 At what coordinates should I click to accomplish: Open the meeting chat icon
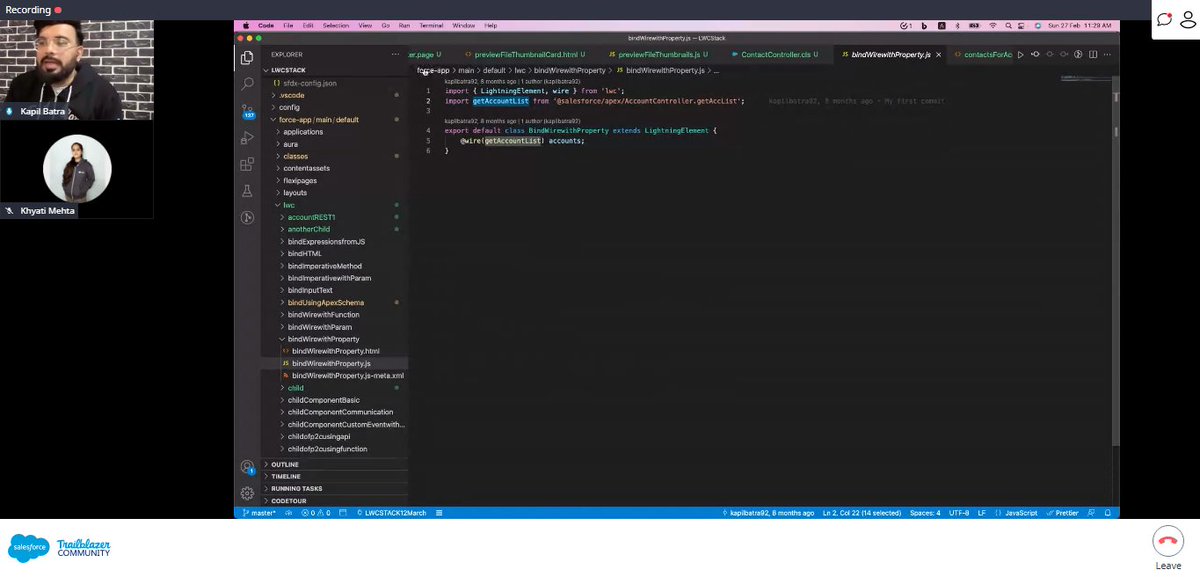pyautogui.click(x=1164, y=19)
